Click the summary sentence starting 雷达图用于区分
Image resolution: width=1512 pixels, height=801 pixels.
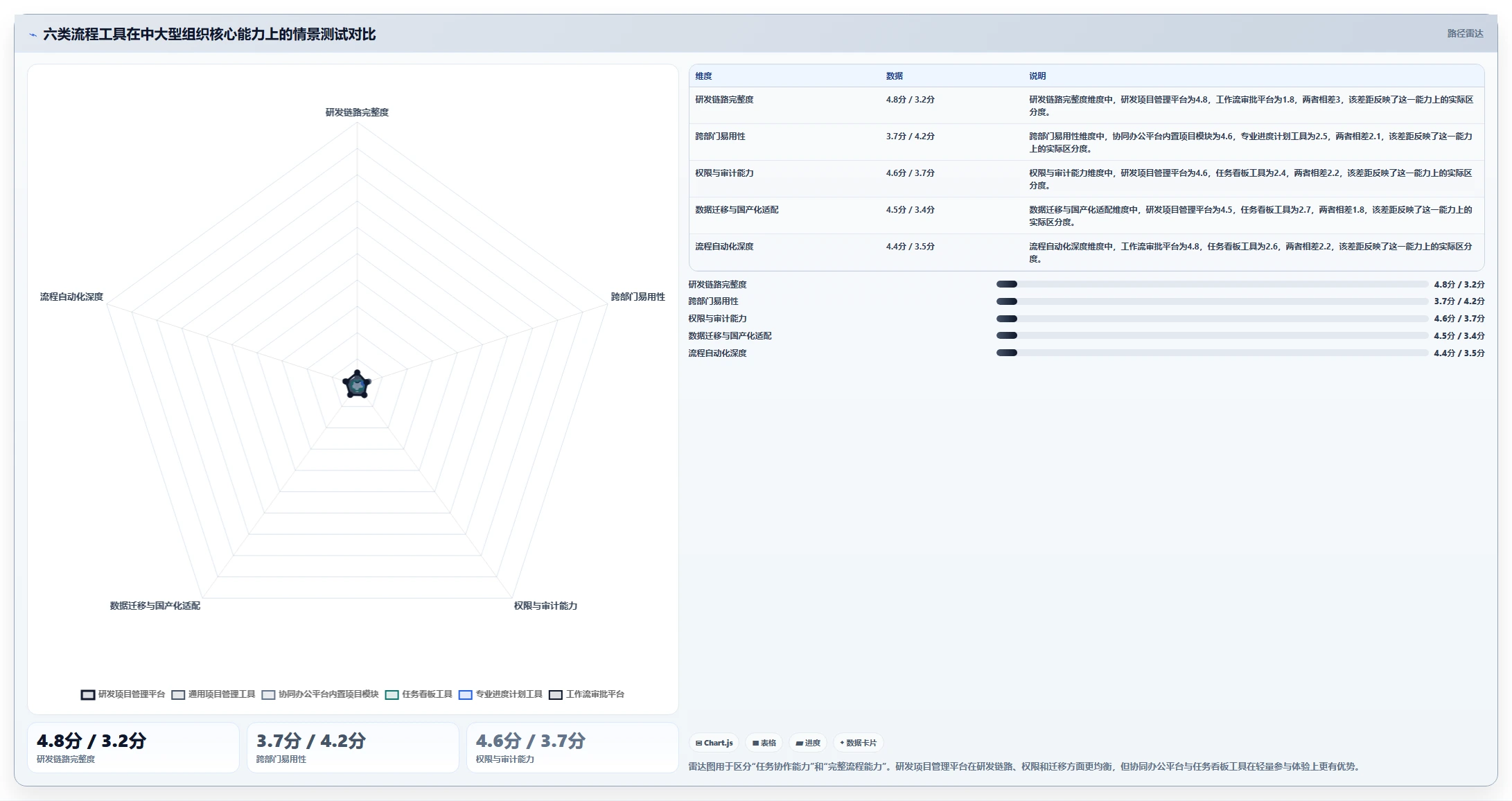(1026, 766)
